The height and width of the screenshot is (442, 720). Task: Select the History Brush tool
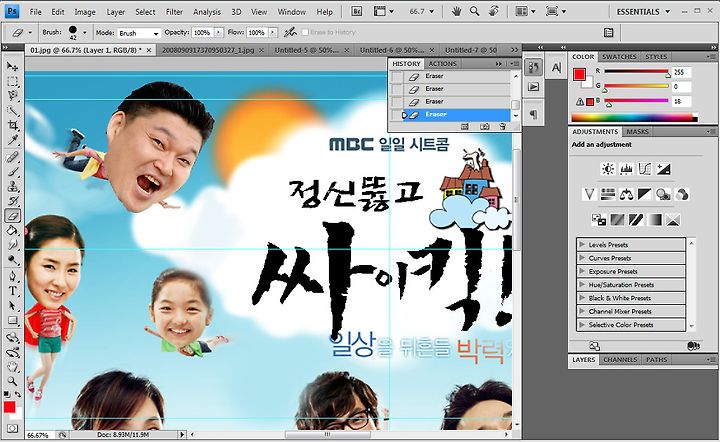(12, 201)
